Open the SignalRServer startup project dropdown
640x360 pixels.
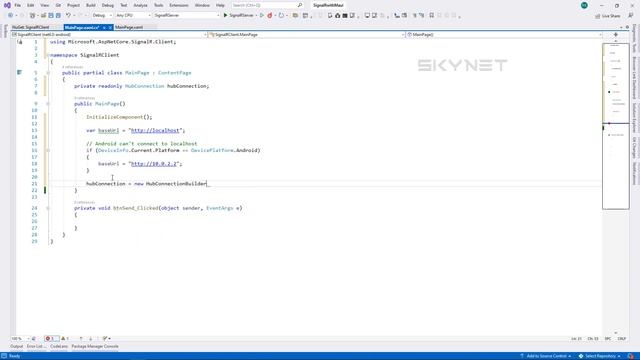coord(187,16)
